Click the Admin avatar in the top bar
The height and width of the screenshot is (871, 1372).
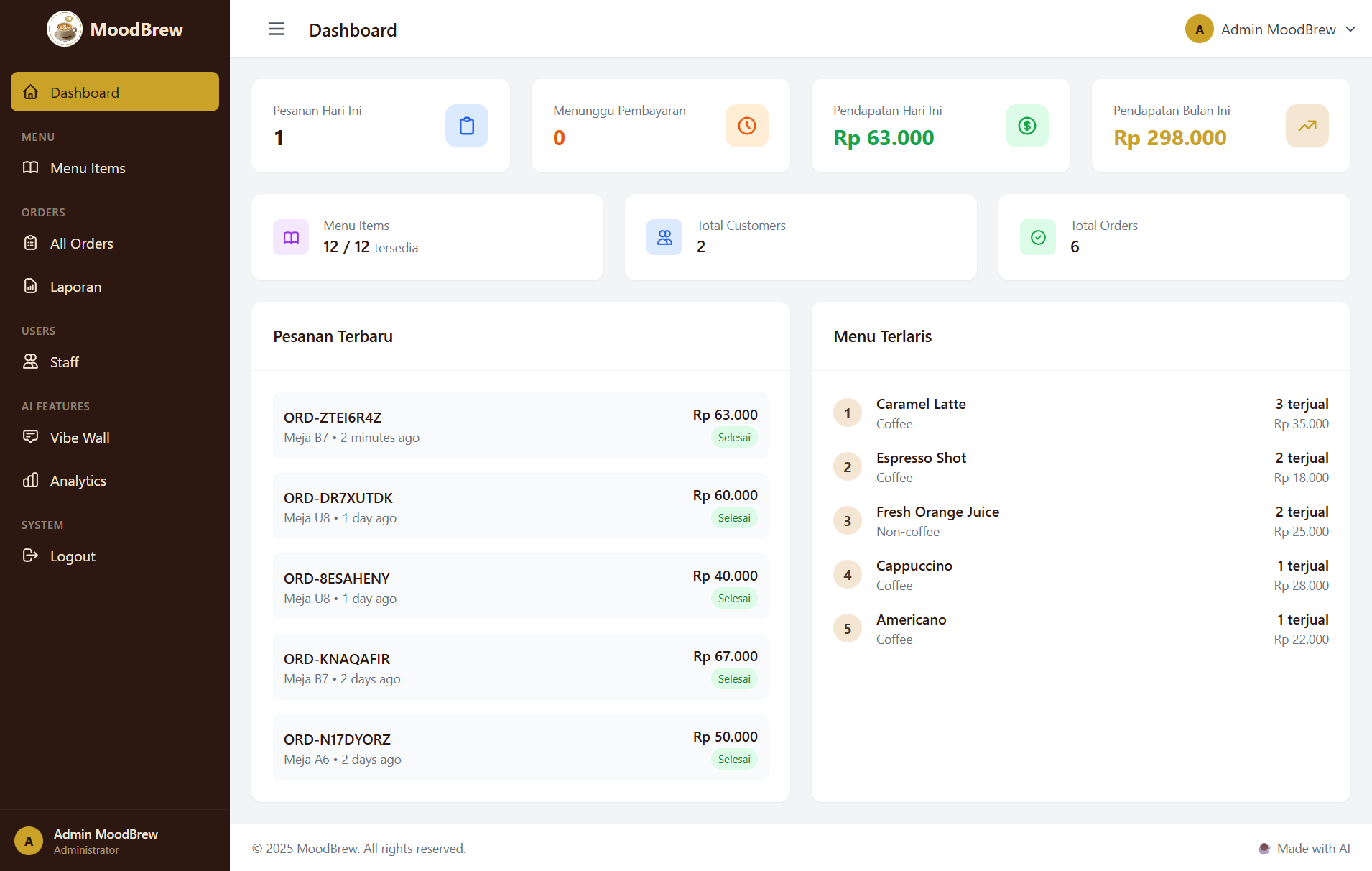coord(1198,29)
